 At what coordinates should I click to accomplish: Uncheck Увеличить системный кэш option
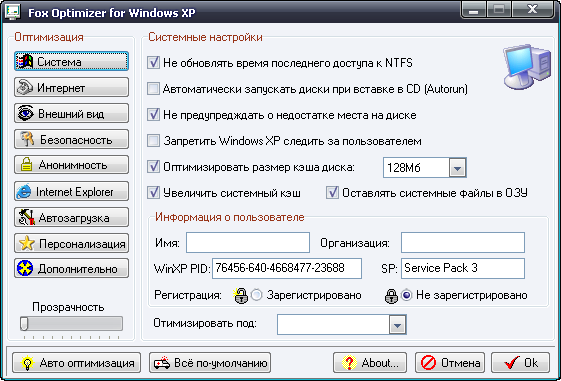153,193
